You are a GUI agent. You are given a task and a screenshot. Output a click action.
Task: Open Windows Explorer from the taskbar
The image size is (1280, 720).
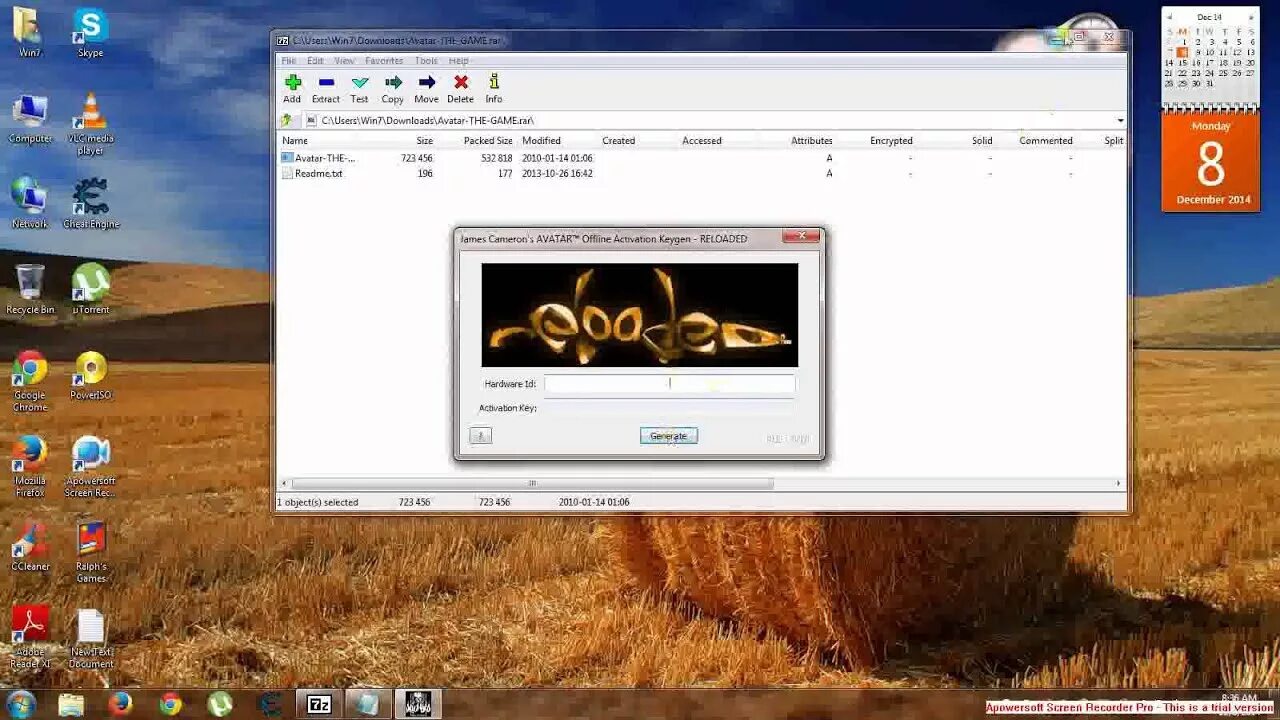pyautogui.click(x=71, y=704)
